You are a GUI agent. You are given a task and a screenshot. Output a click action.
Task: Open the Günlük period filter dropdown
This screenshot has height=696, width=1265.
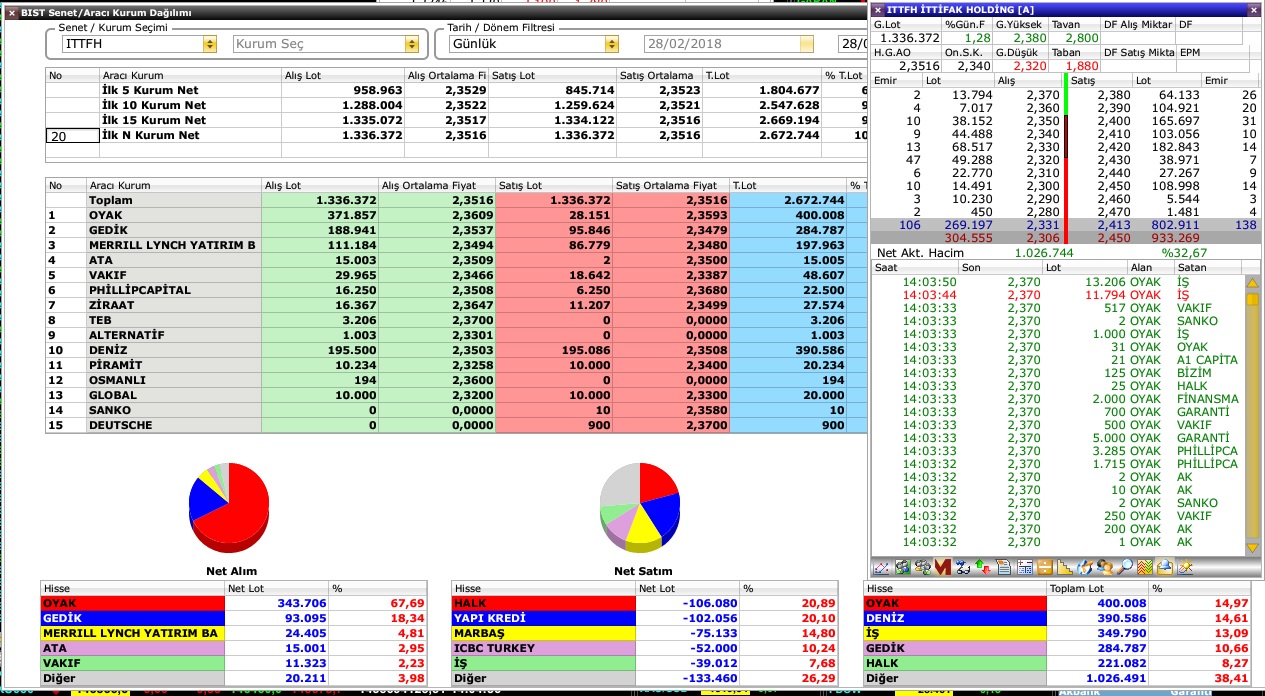611,44
